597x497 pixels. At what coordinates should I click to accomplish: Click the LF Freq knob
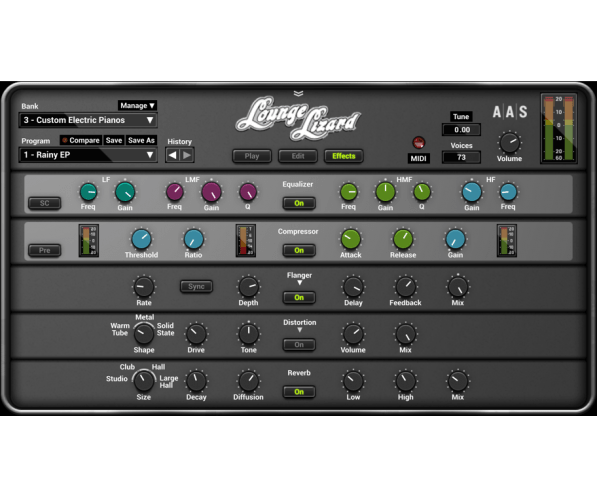[88, 192]
